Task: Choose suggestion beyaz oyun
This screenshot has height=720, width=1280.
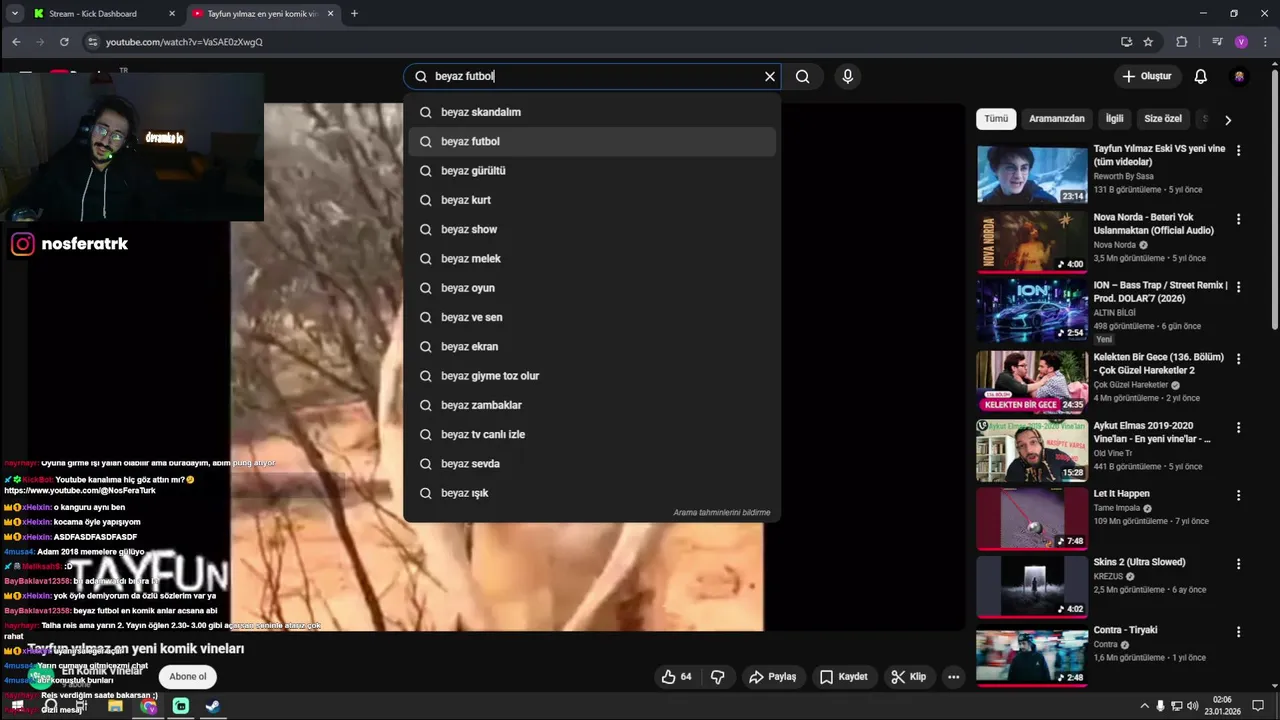Action: pos(592,288)
